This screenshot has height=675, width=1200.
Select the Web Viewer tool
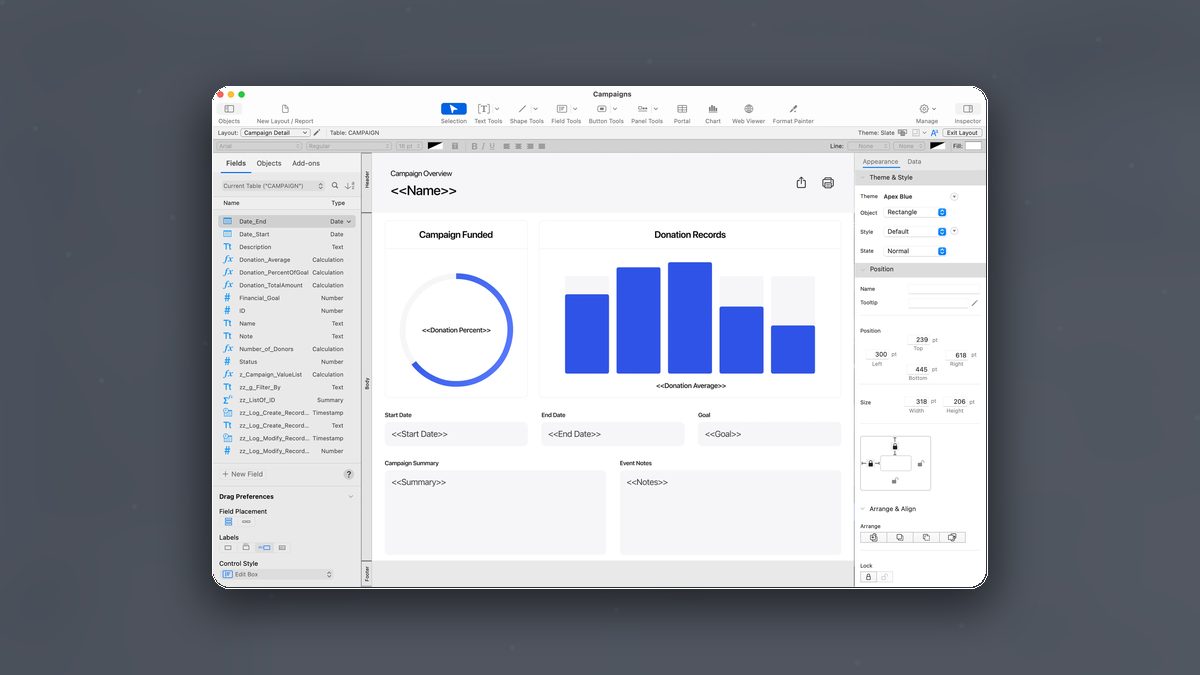[x=748, y=109]
